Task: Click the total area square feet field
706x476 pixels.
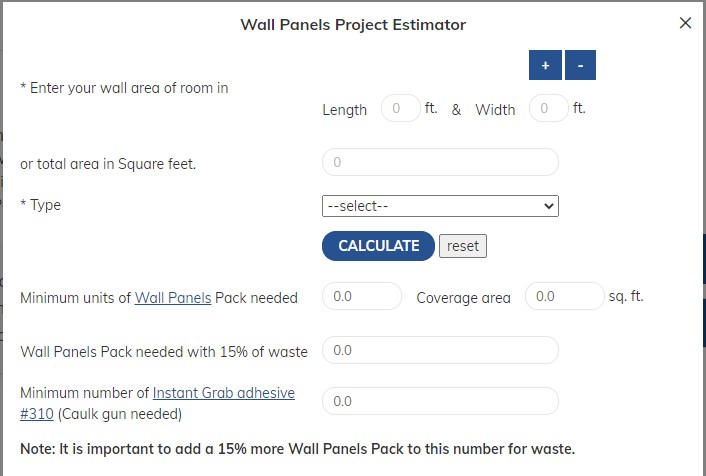Action: tap(440, 162)
